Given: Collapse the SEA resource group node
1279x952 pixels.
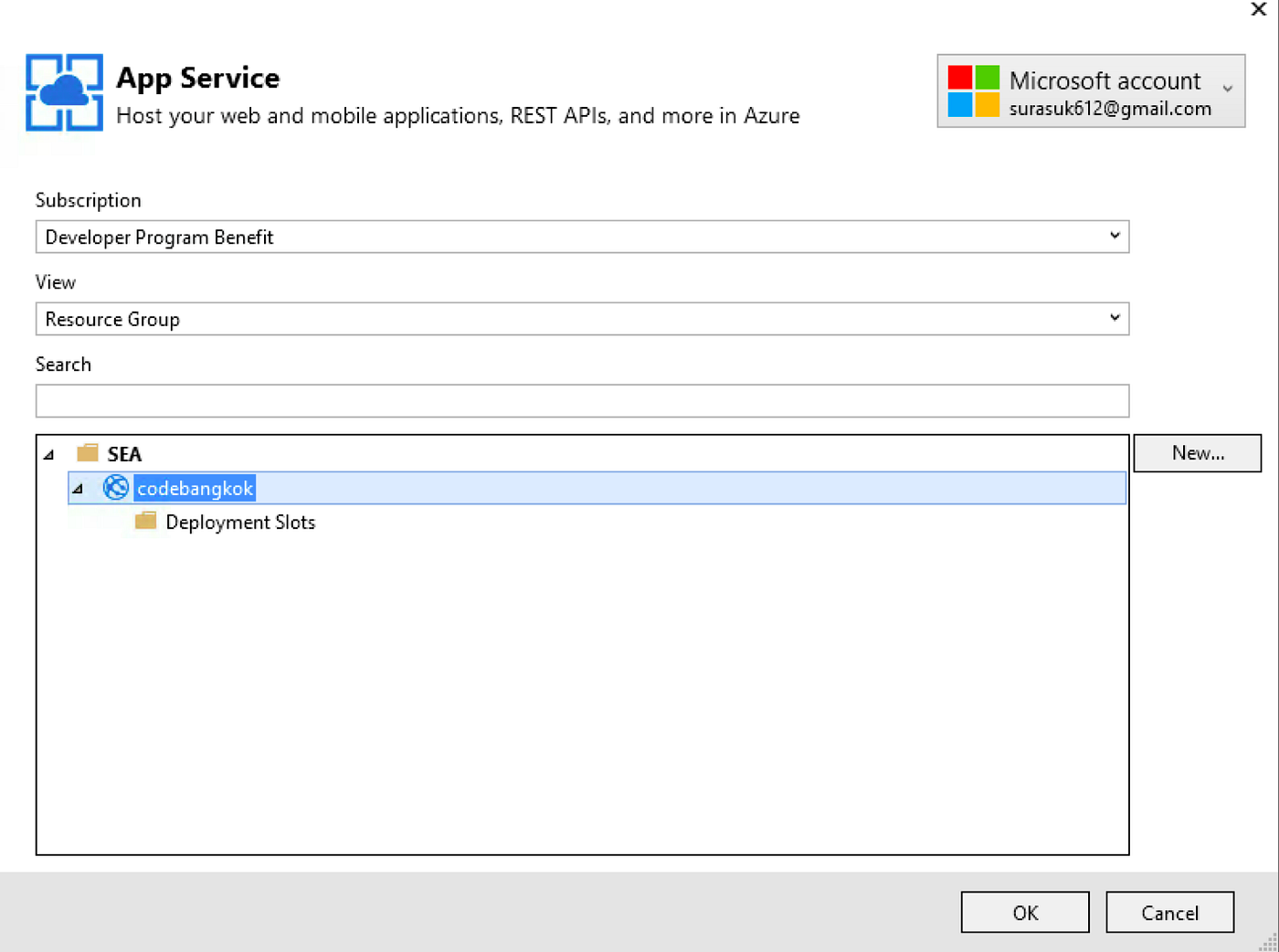Looking at the screenshot, I should pos(48,453).
